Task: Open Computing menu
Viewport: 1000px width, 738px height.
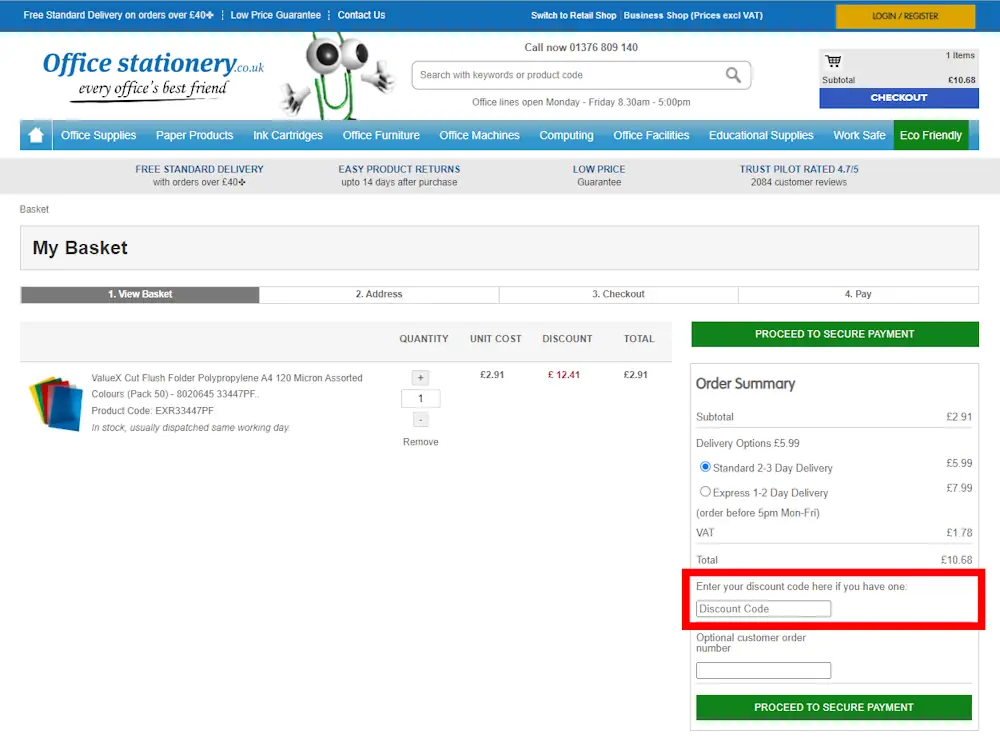Action: coord(566,135)
